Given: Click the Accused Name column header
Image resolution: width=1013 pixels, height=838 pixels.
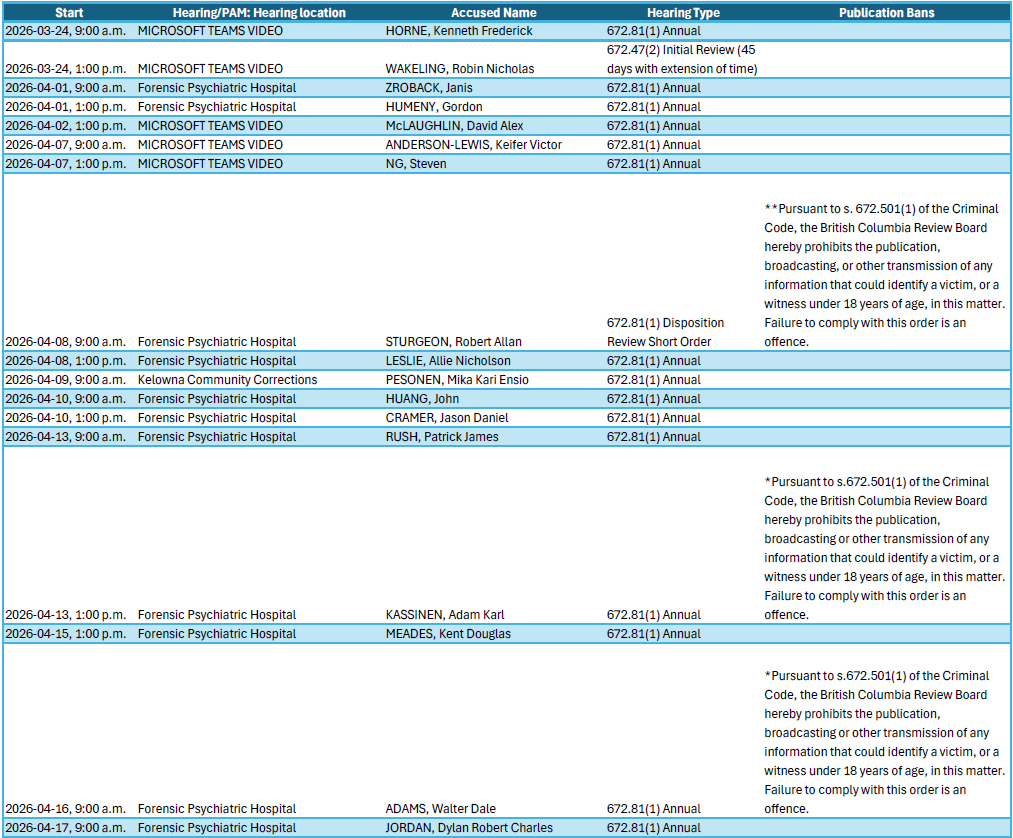Looking at the screenshot, I should pos(493,13).
